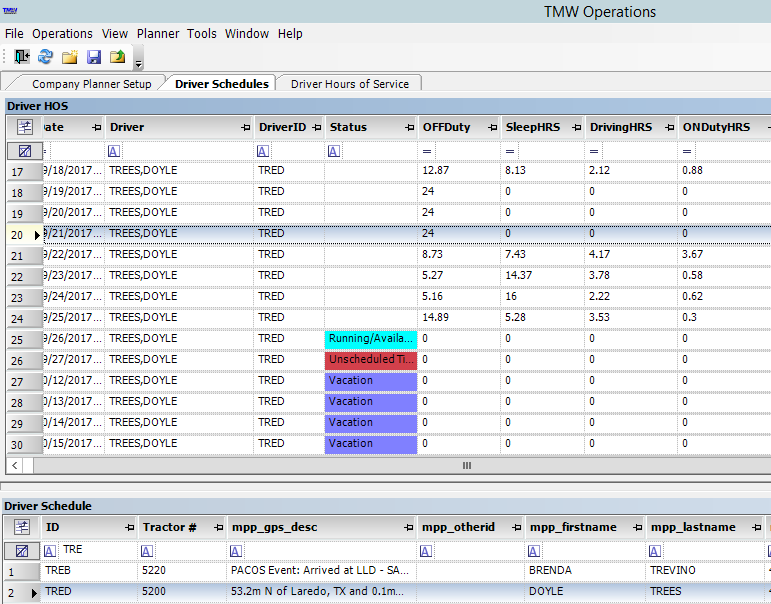Viewport: 771px width, 604px height.
Task: Pin the mpp_lastname column
Action: point(756,527)
